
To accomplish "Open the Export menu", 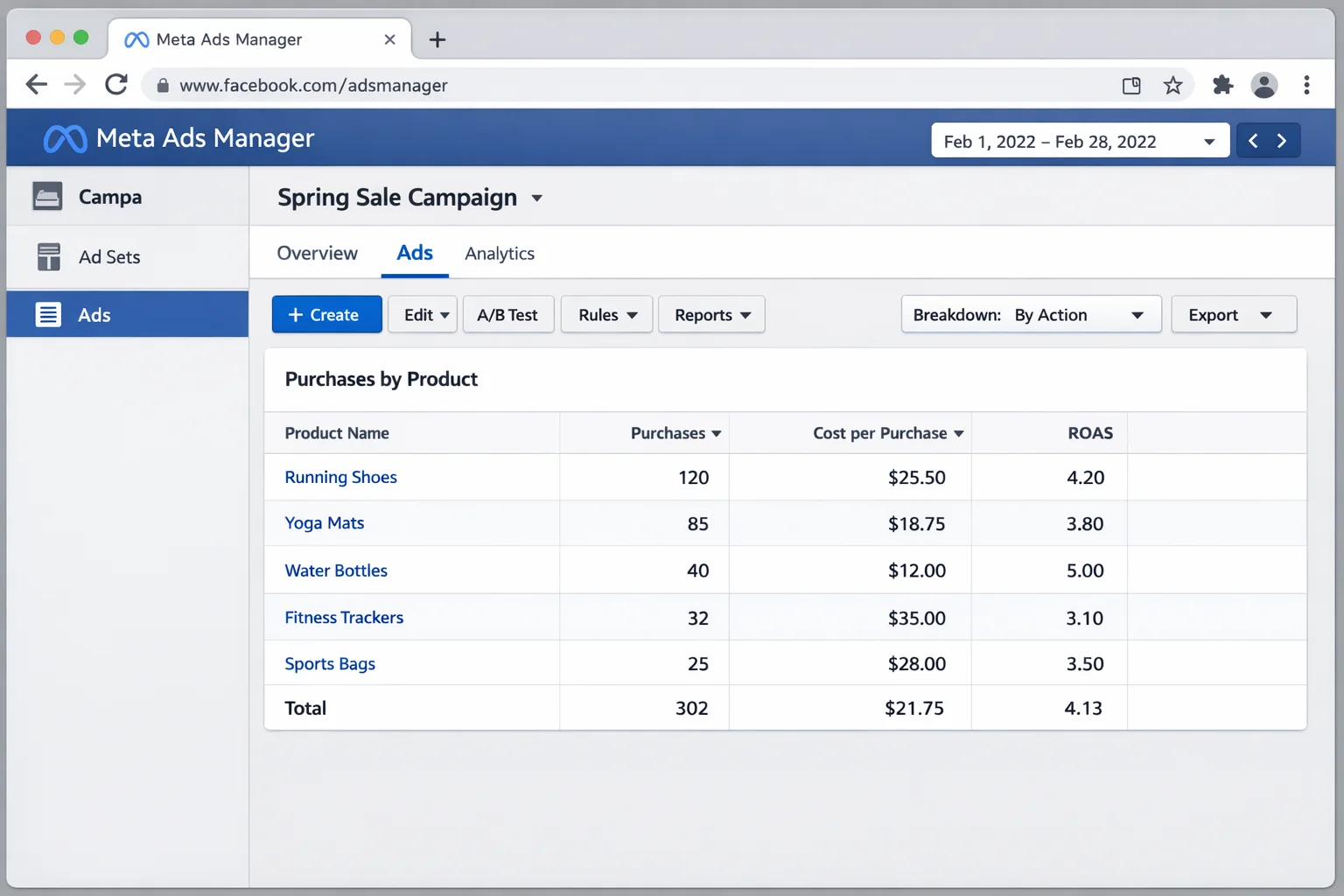I will coord(1234,314).
